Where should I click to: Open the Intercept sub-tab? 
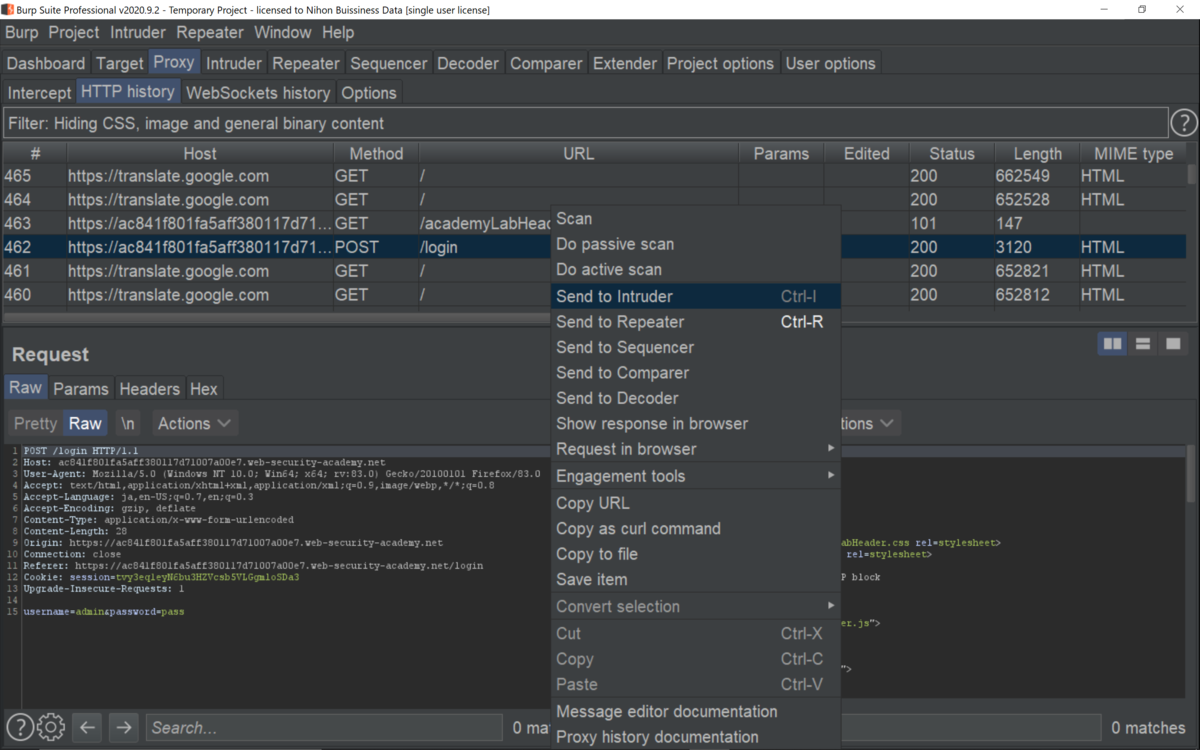[40, 93]
